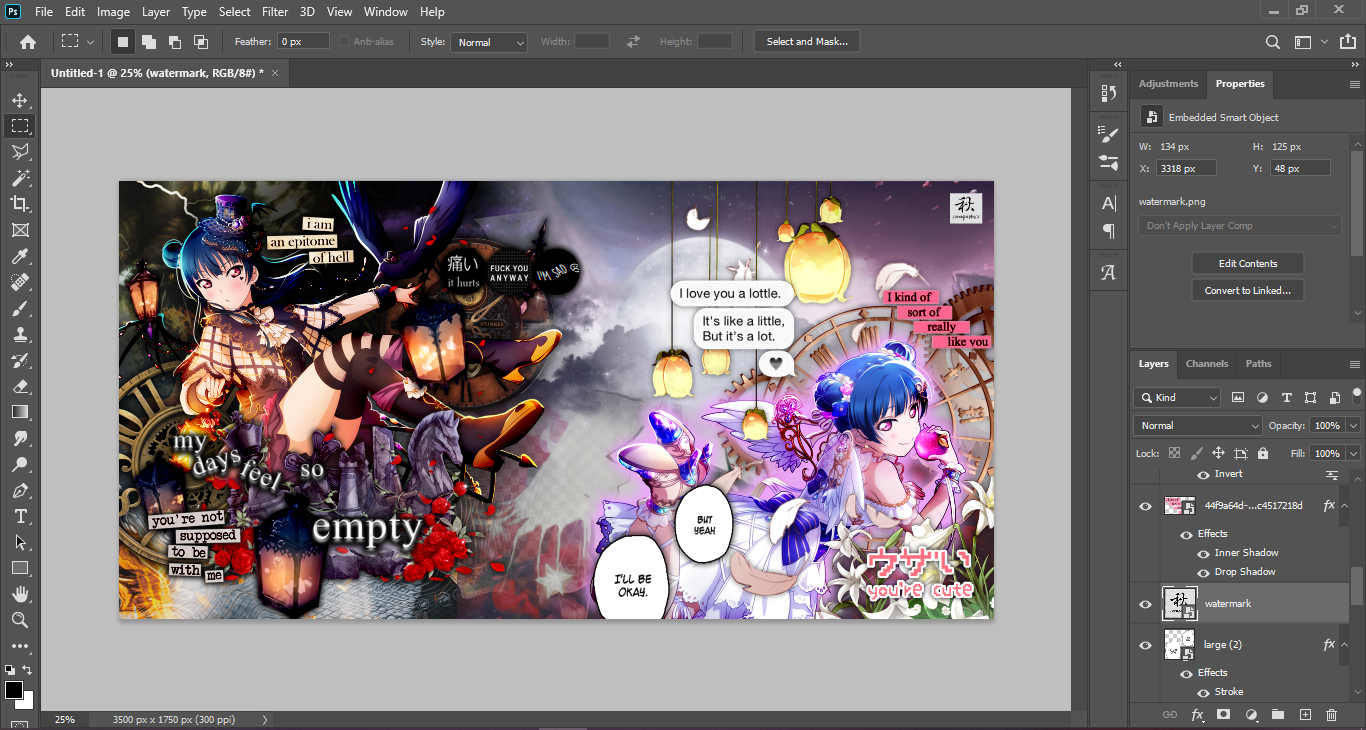Select the Magic Wand tool
Screen dimensions: 1366x730
click(19, 178)
